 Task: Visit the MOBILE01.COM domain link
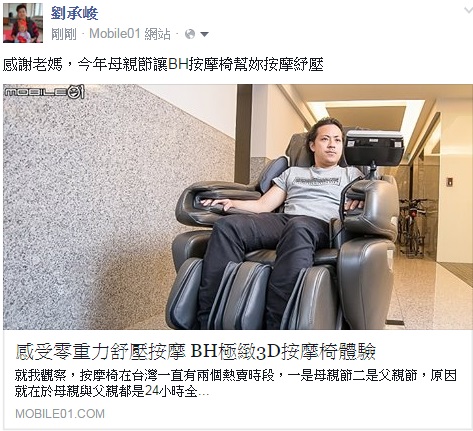(60, 414)
